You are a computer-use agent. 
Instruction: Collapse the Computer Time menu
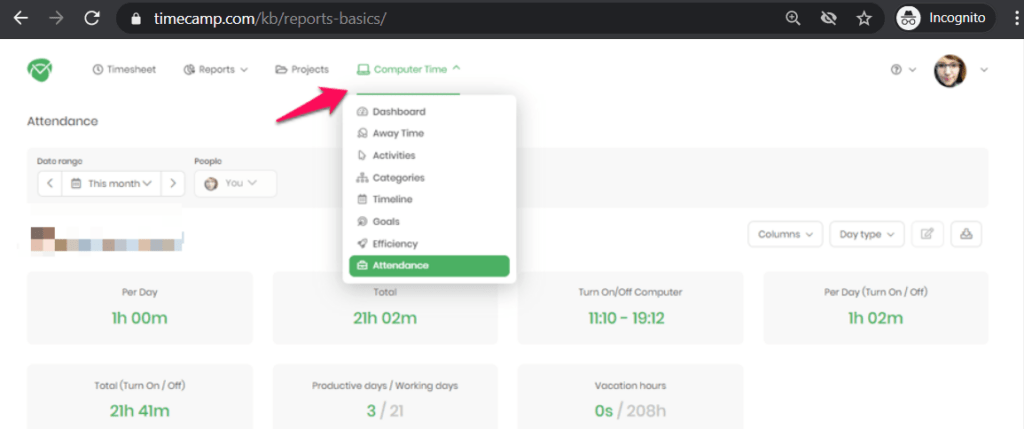(x=409, y=69)
